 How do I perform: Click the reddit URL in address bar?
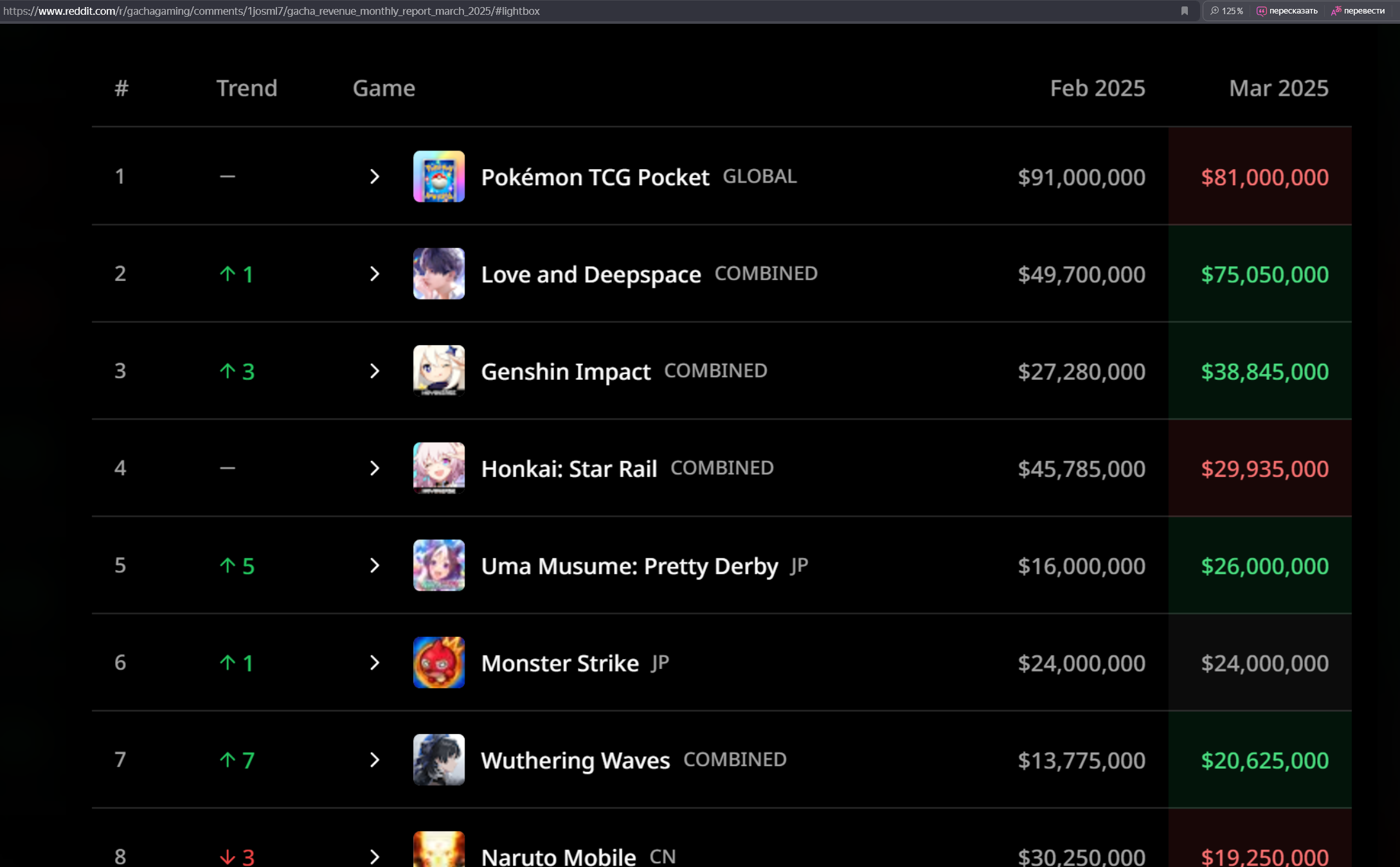click(x=271, y=11)
